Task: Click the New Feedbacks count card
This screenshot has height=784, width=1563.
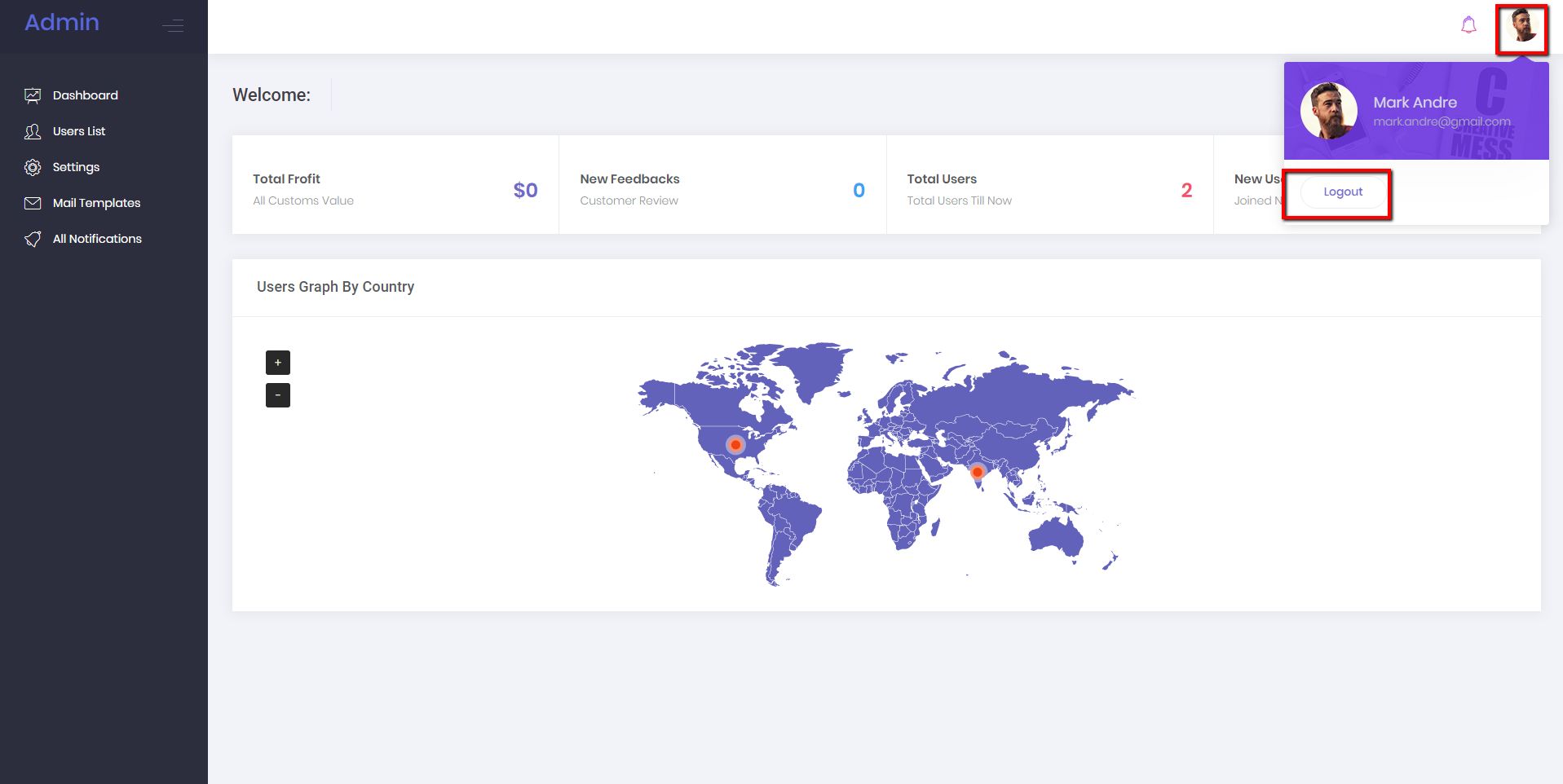Action: (x=722, y=186)
